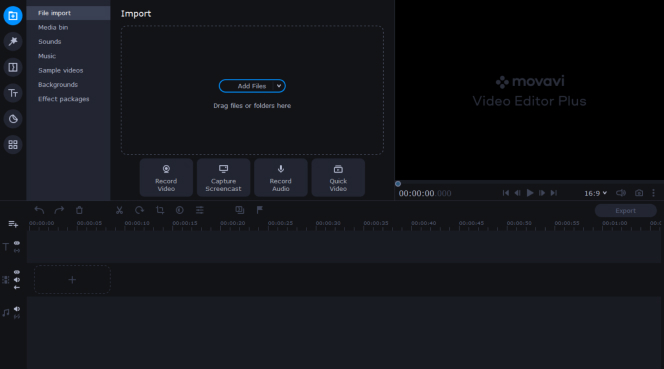This screenshot has width=664, height=369.
Task: Mute the audio track speaker icon
Action: pos(17,309)
